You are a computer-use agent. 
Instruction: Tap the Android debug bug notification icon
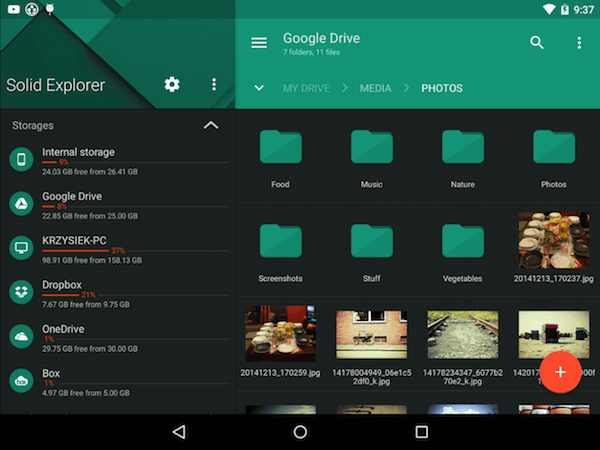pos(50,9)
